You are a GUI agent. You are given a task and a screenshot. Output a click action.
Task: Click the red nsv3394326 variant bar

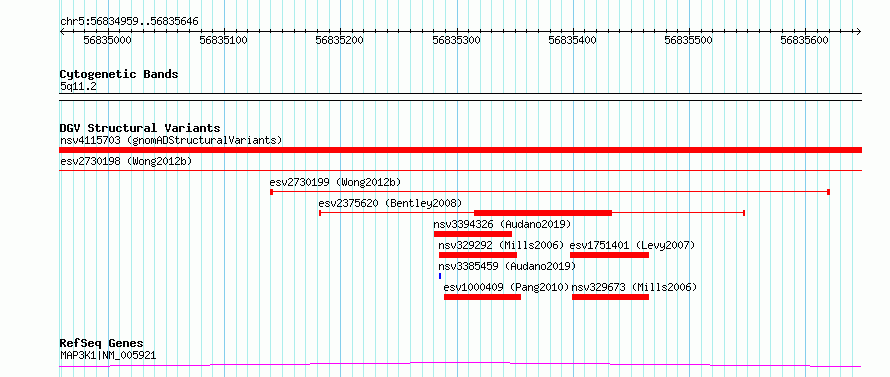[473, 234]
